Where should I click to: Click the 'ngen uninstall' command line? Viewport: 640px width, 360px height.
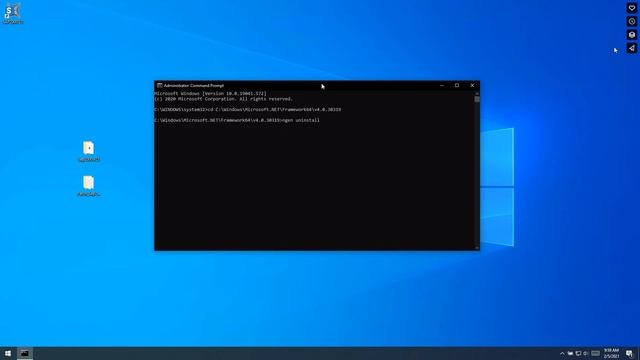tap(237, 120)
